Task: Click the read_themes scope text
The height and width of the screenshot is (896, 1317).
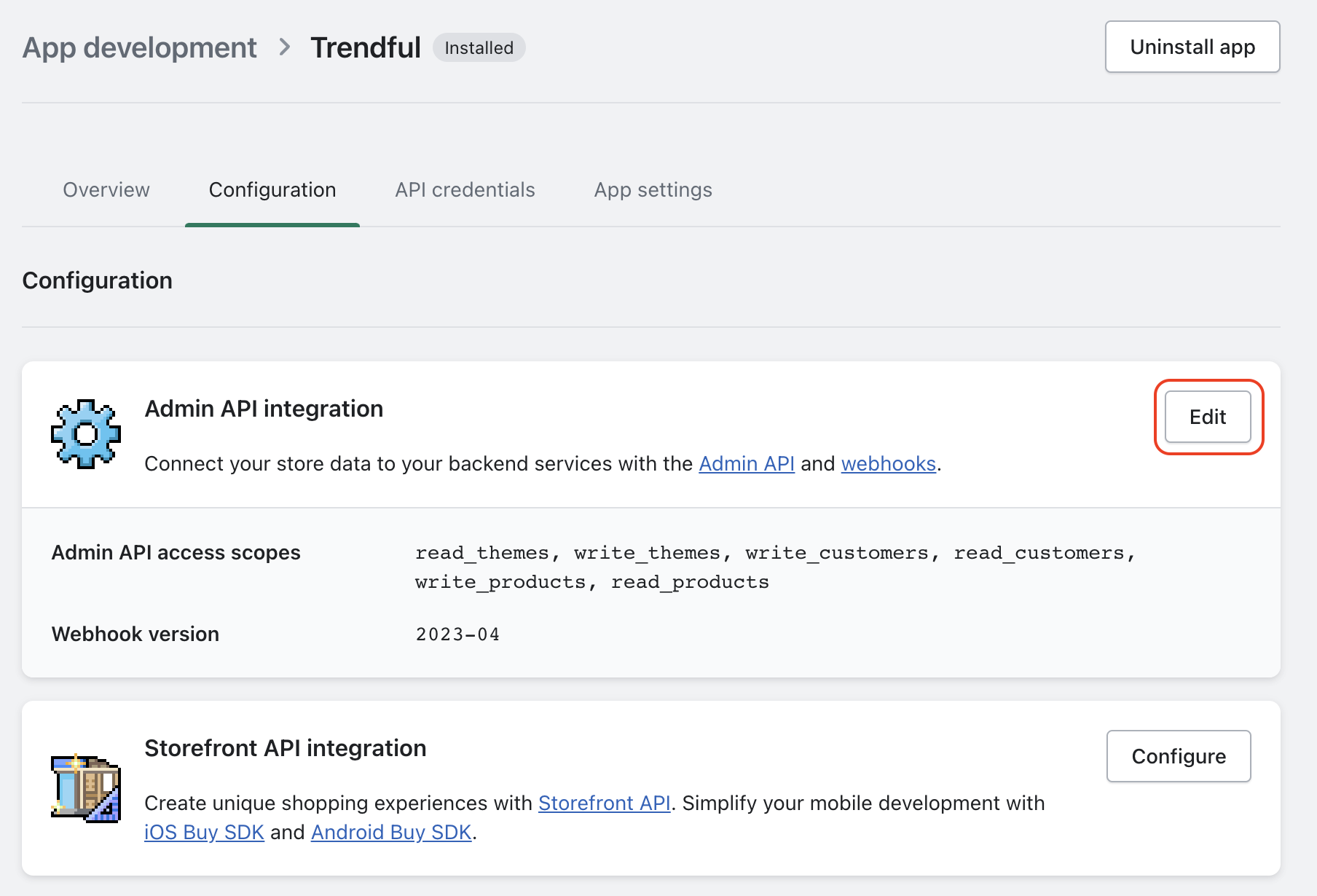Action: point(481,554)
